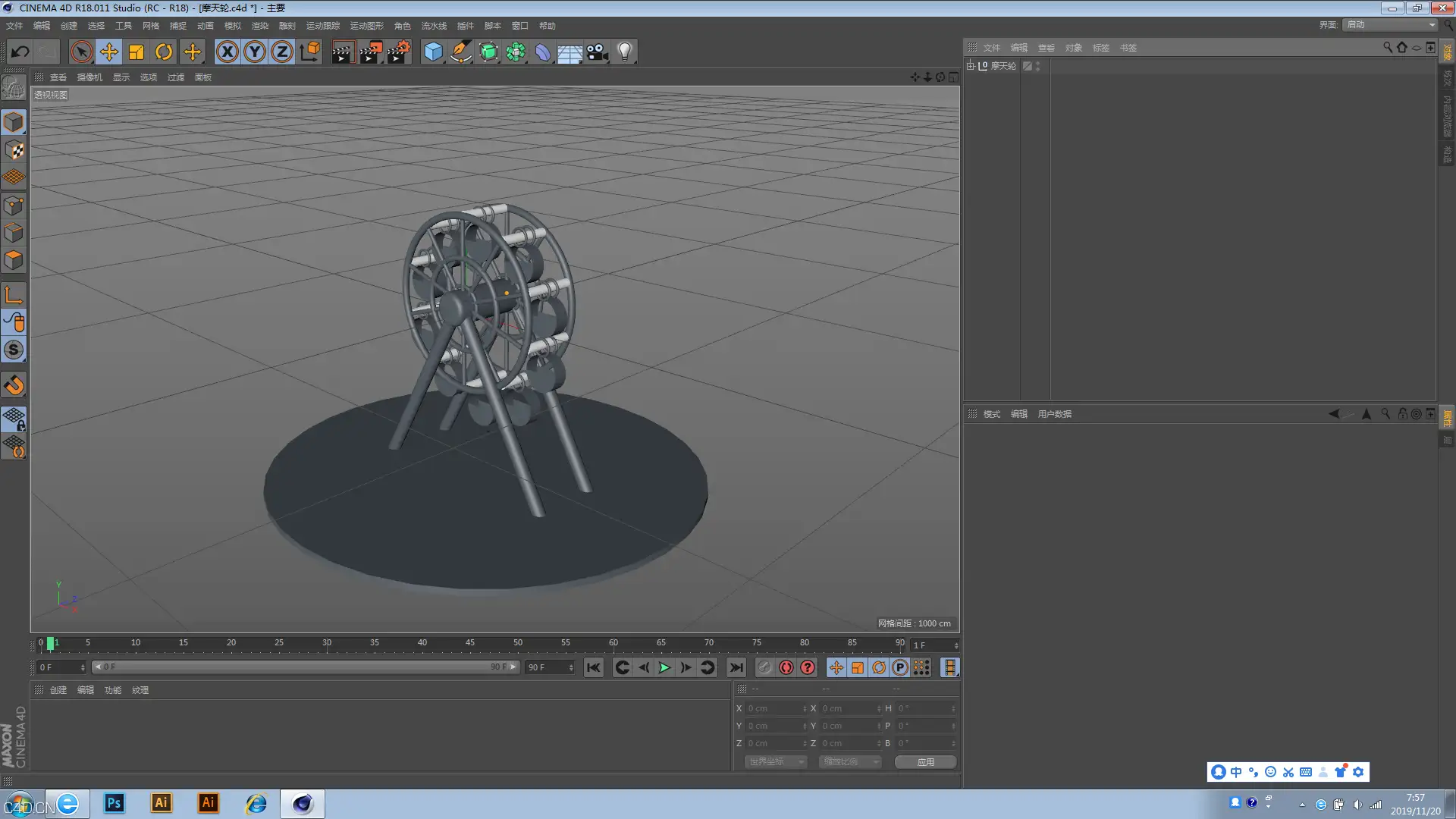The width and height of the screenshot is (1456, 819).
Task: Toggle the viewport solo S icon
Action: tap(14, 350)
